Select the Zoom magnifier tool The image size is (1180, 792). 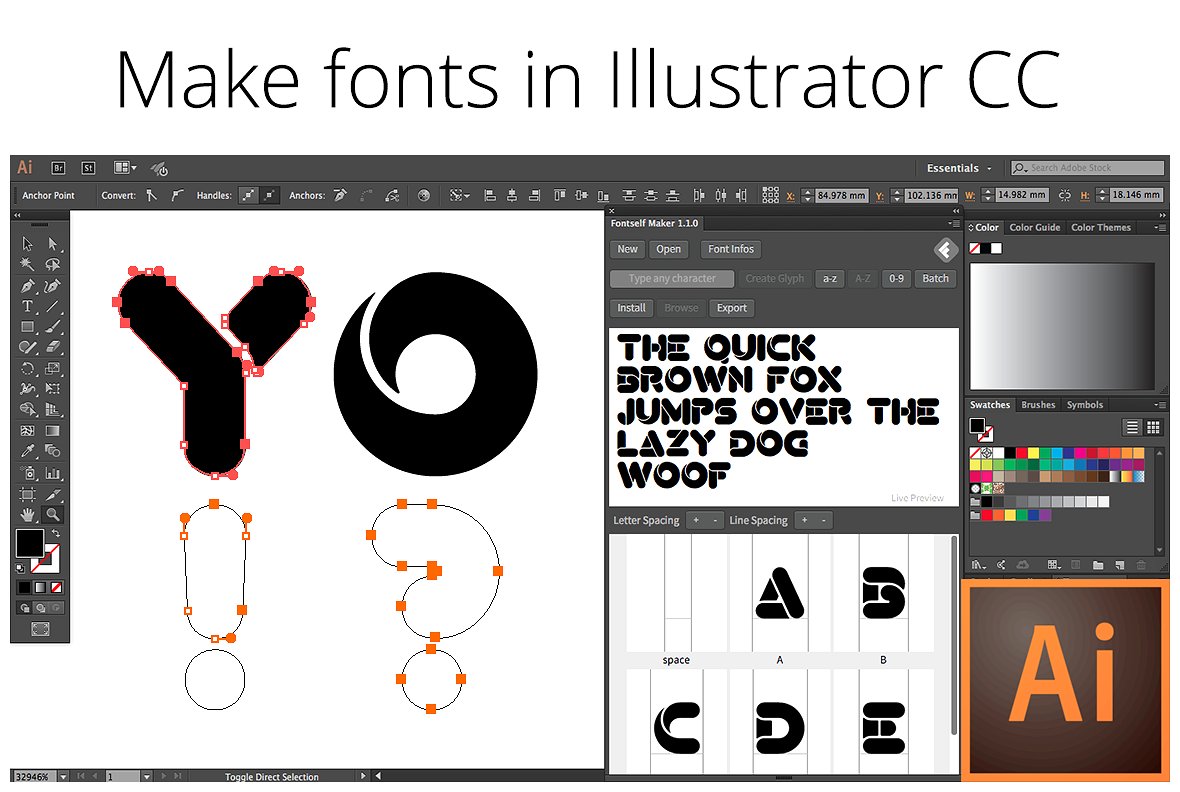click(x=53, y=515)
